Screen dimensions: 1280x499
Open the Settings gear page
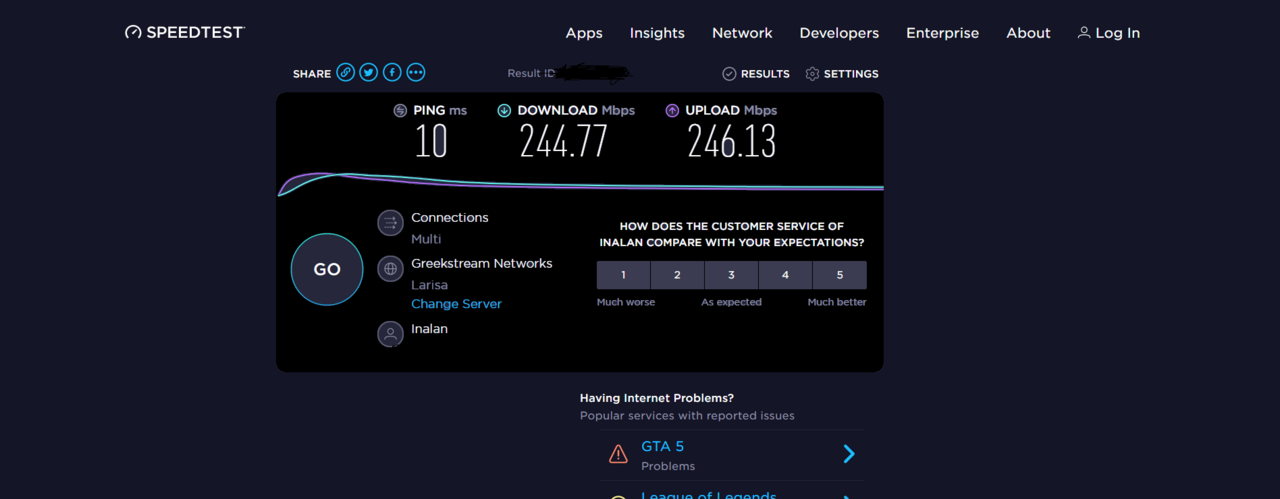[841, 74]
